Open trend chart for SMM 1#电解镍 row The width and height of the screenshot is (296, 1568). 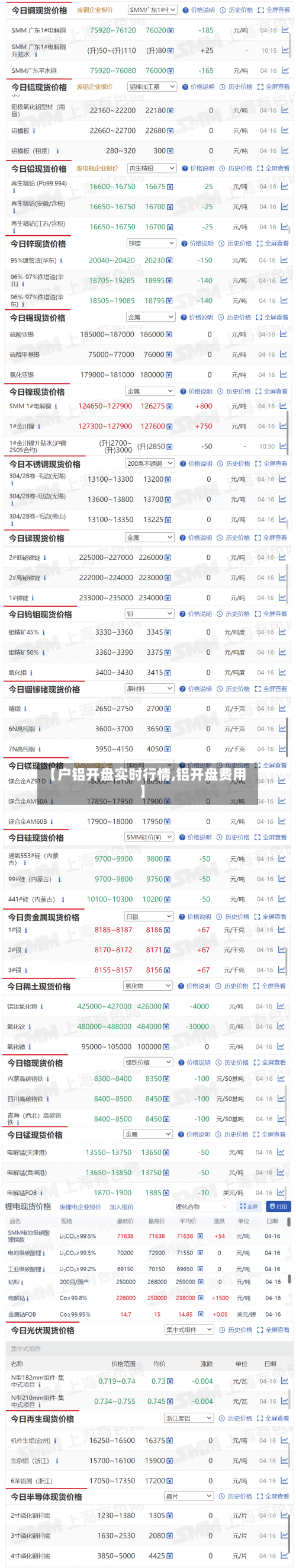pos(283,406)
